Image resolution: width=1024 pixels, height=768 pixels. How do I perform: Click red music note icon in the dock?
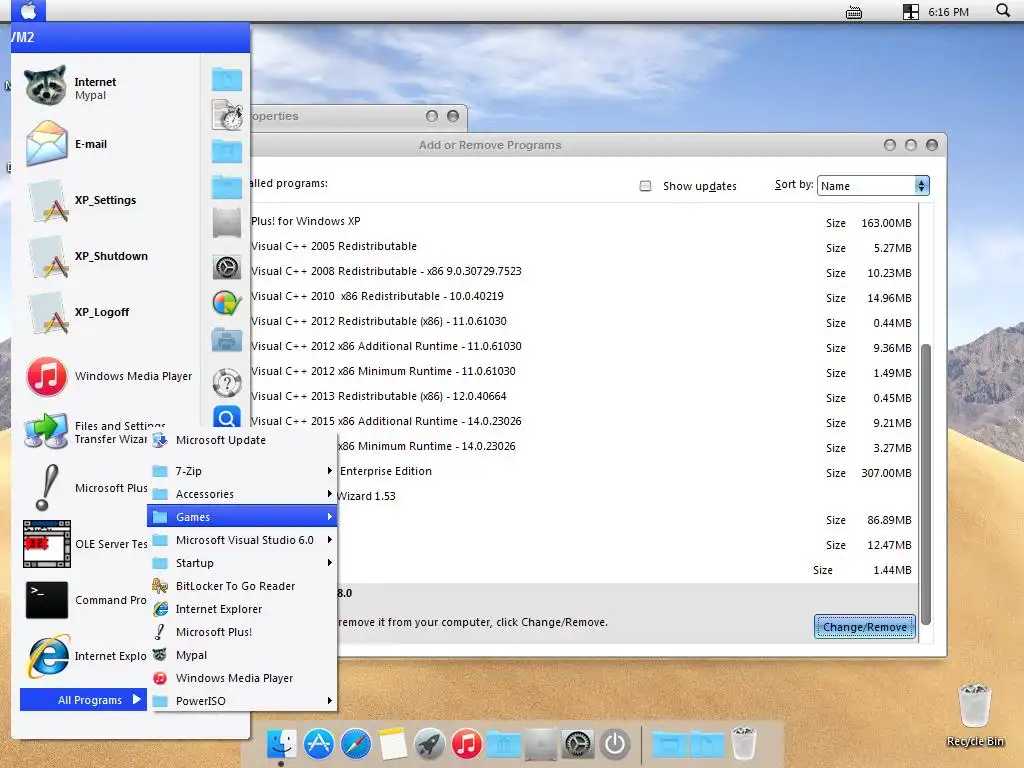[467, 743]
